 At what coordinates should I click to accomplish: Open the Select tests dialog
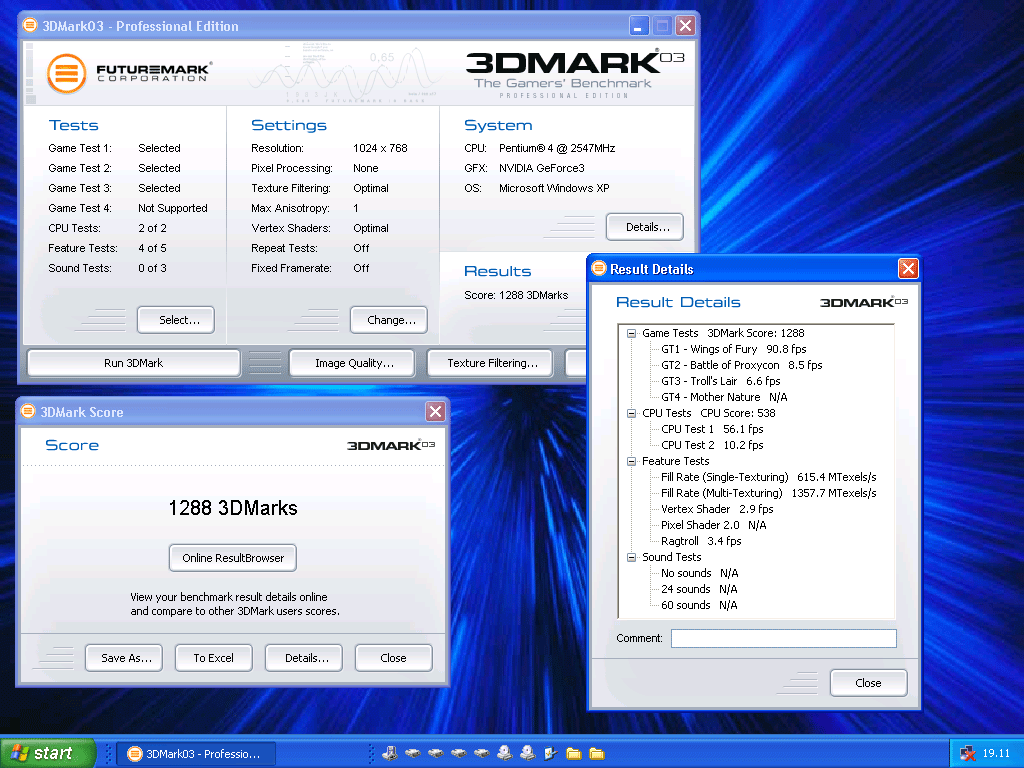click(x=176, y=320)
